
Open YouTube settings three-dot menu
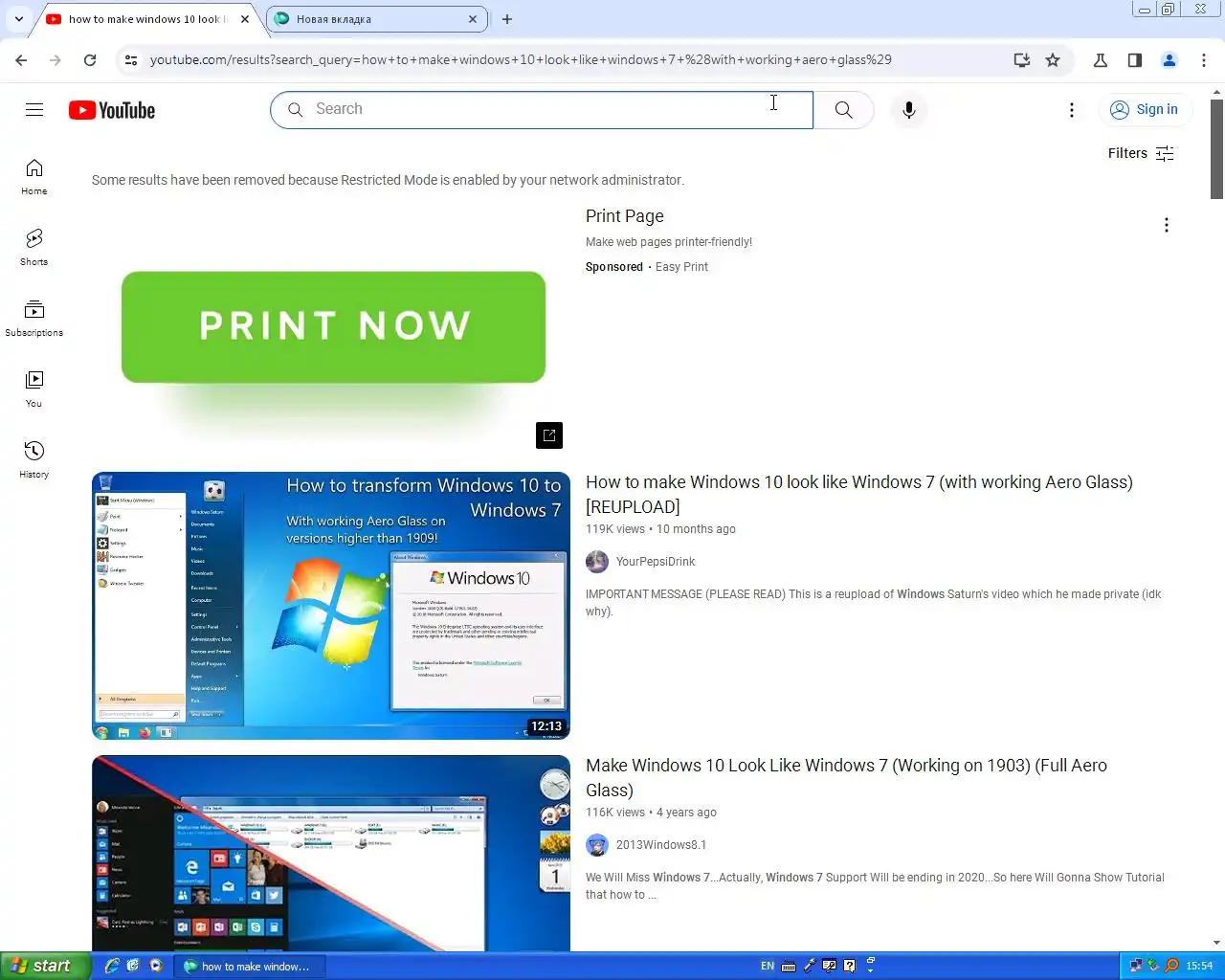pos(1072,110)
